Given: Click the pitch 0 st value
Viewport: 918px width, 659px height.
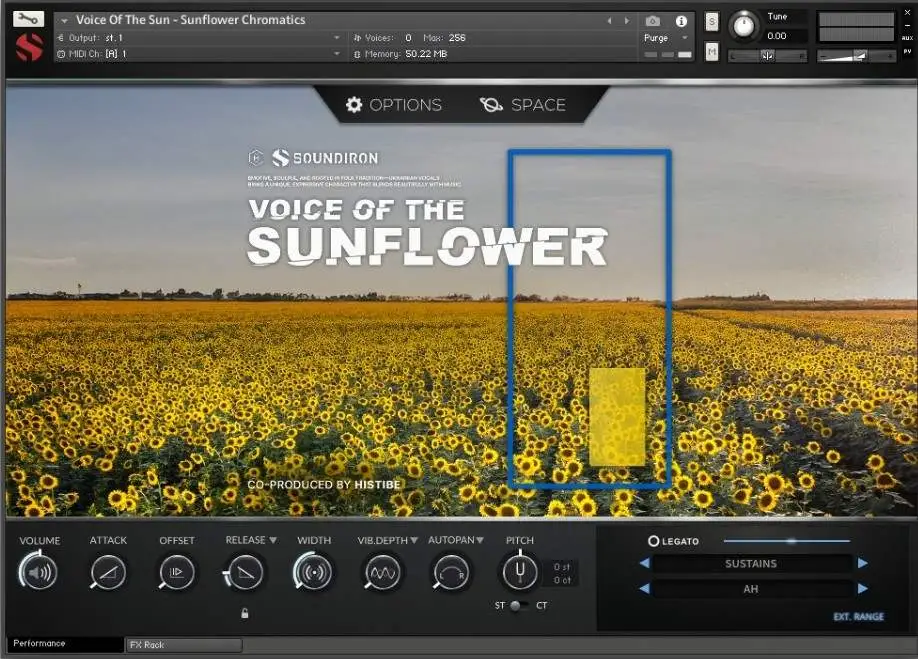Looking at the screenshot, I should [x=561, y=567].
